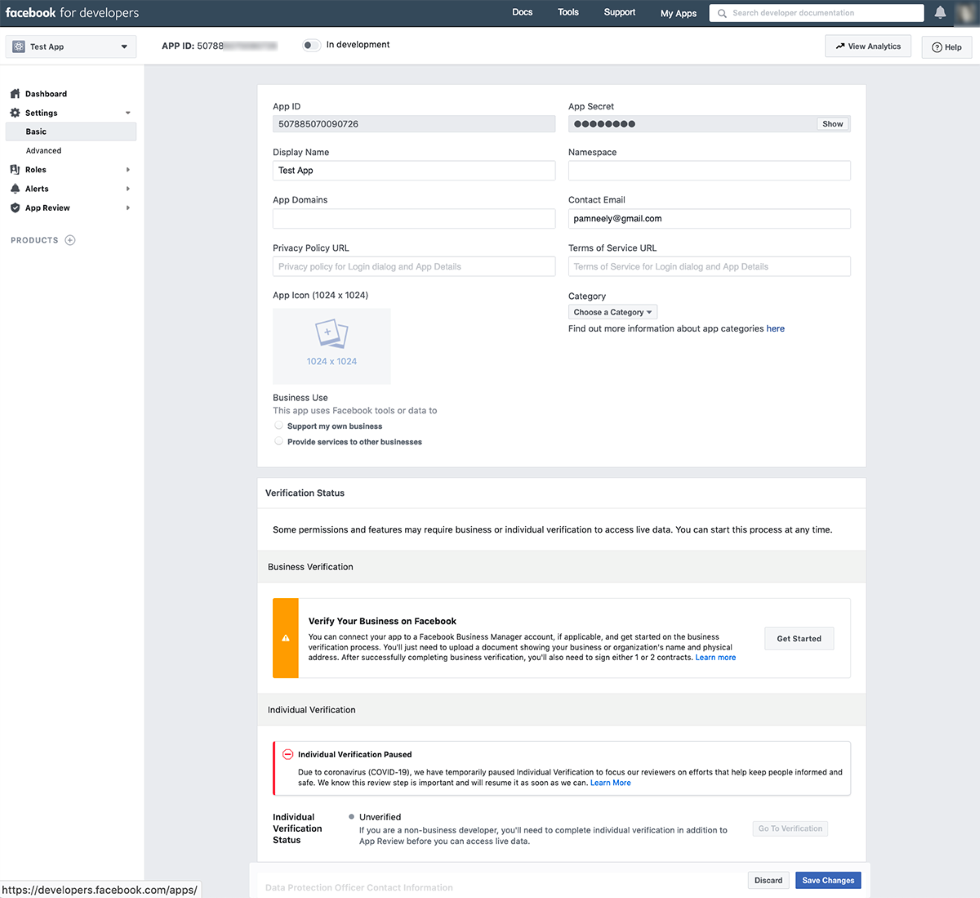This screenshot has width=980, height=898.
Task: Open the Tools menu
Action: [568, 12]
